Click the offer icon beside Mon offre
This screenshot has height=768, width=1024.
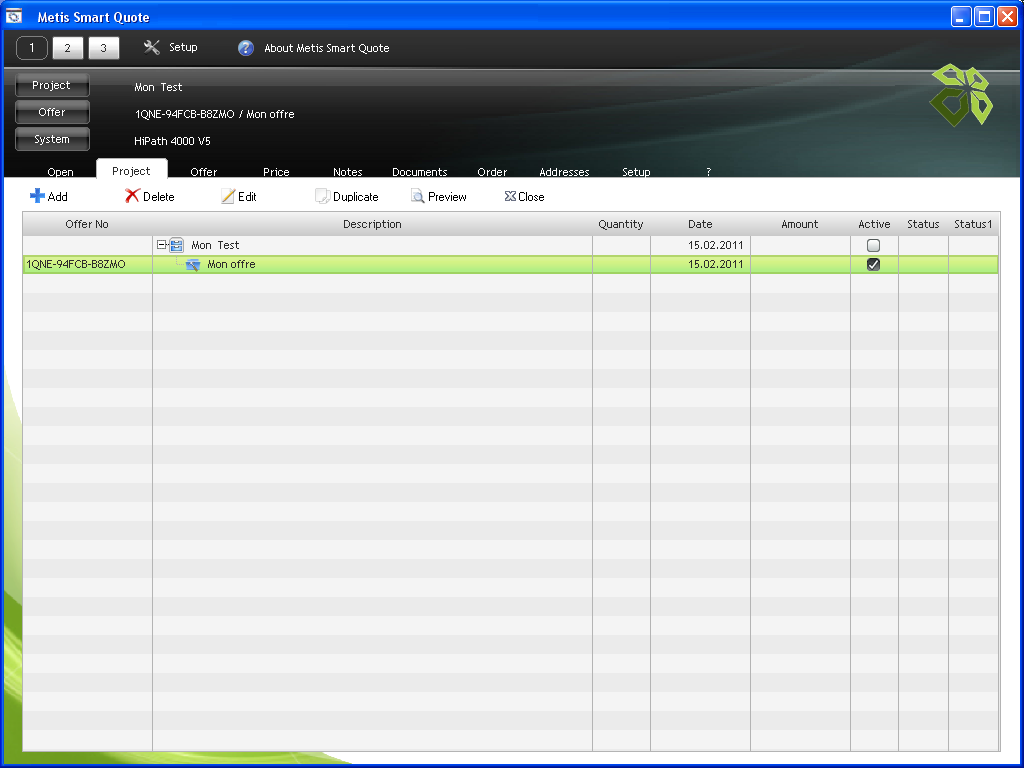pyautogui.click(x=193, y=264)
